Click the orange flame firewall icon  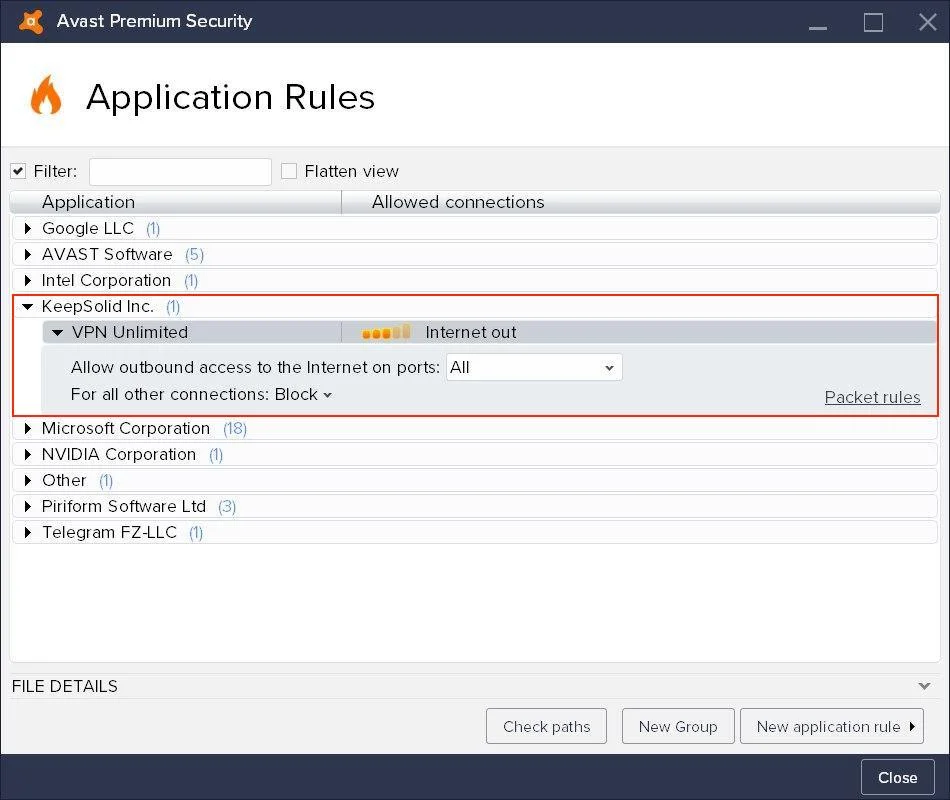coord(46,96)
